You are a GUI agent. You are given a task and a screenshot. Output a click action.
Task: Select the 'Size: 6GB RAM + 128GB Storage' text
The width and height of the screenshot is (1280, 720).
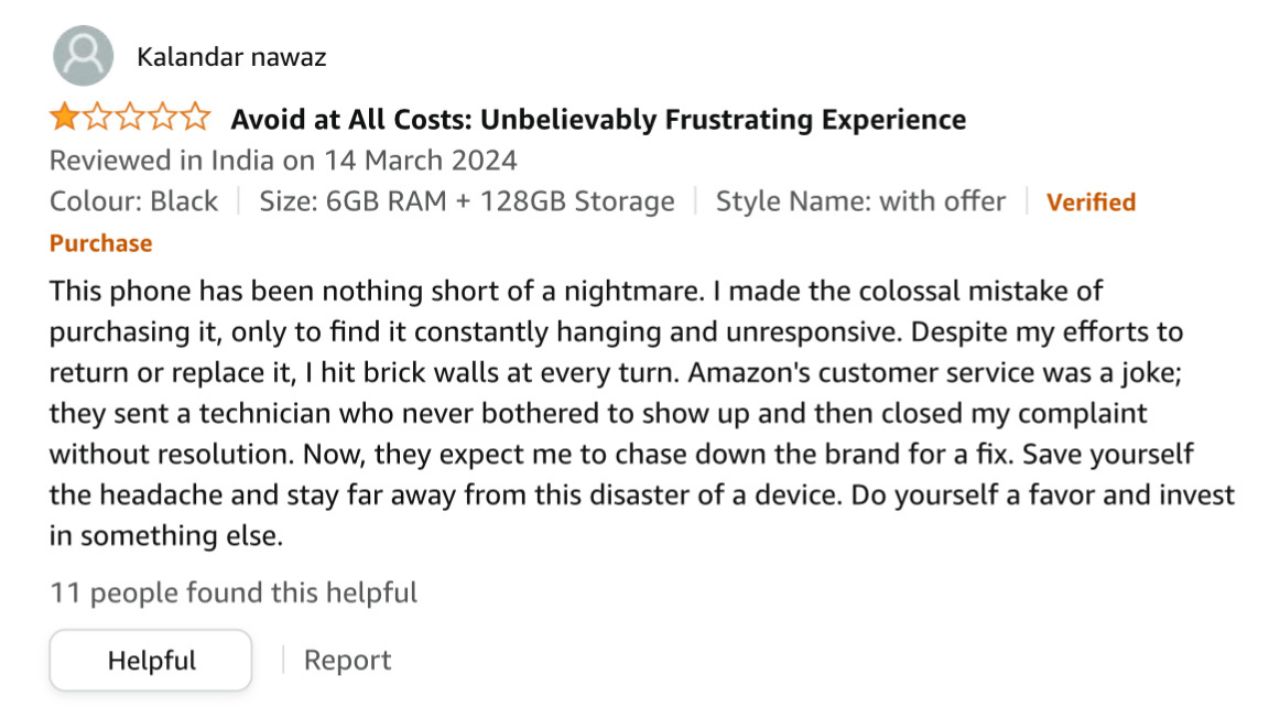(467, 202)
